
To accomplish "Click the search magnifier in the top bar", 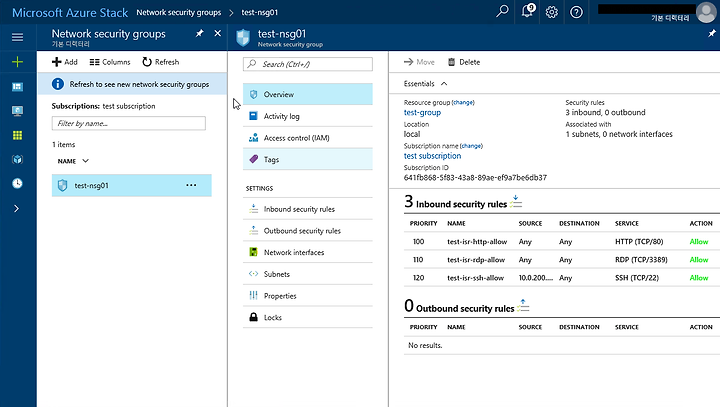I will click(x=502, y=11).
